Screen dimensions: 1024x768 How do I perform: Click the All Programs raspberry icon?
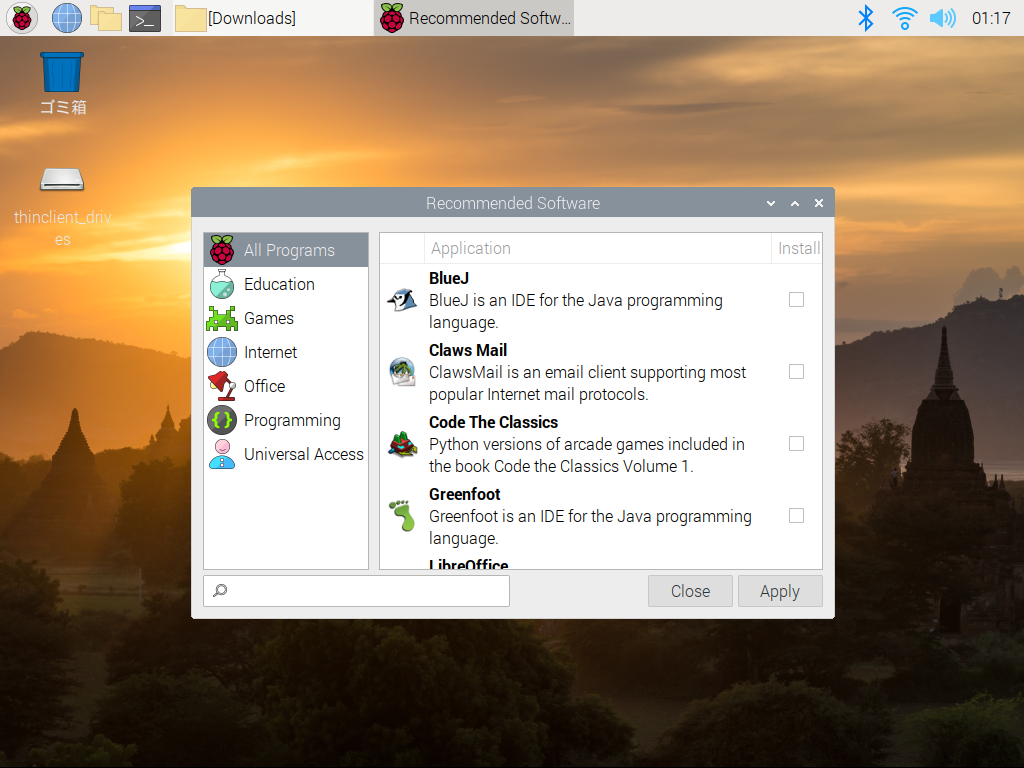click(222, 250)
